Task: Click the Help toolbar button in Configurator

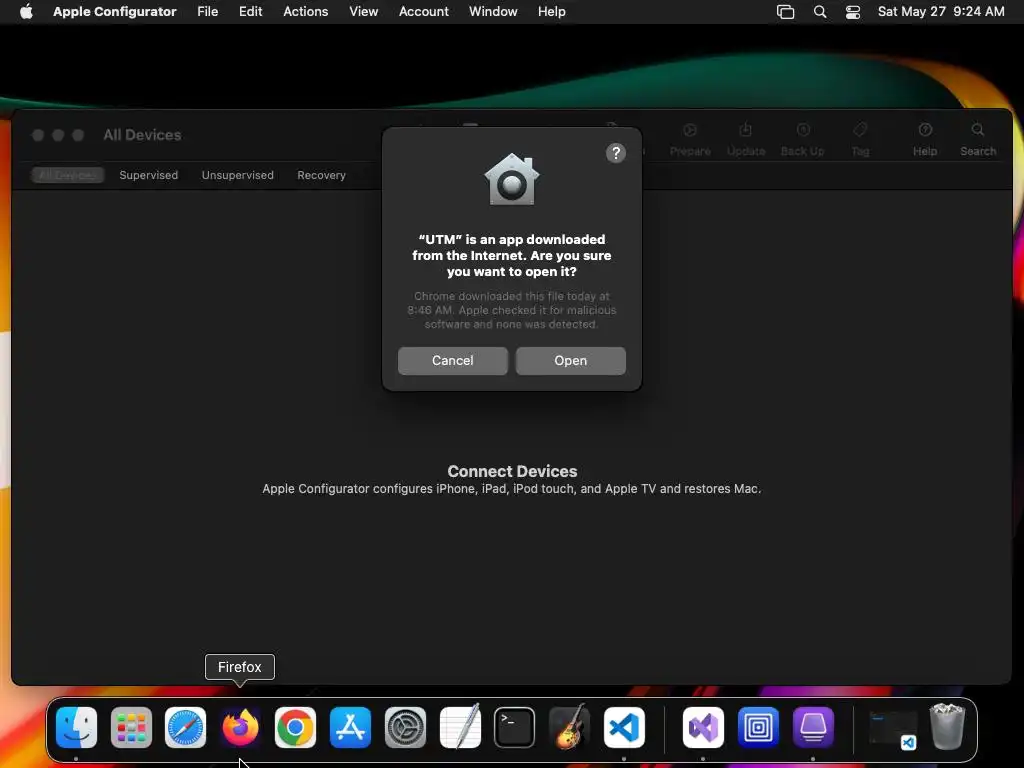Action: click(x=925, y=140)
